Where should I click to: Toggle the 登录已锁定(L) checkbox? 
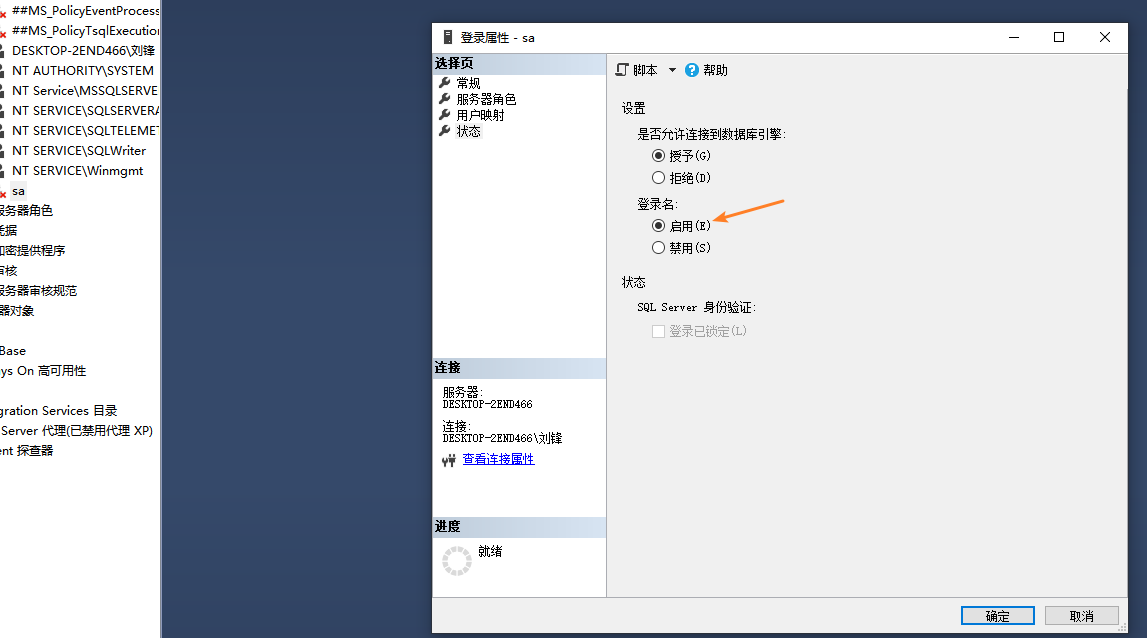click(658, 331)
